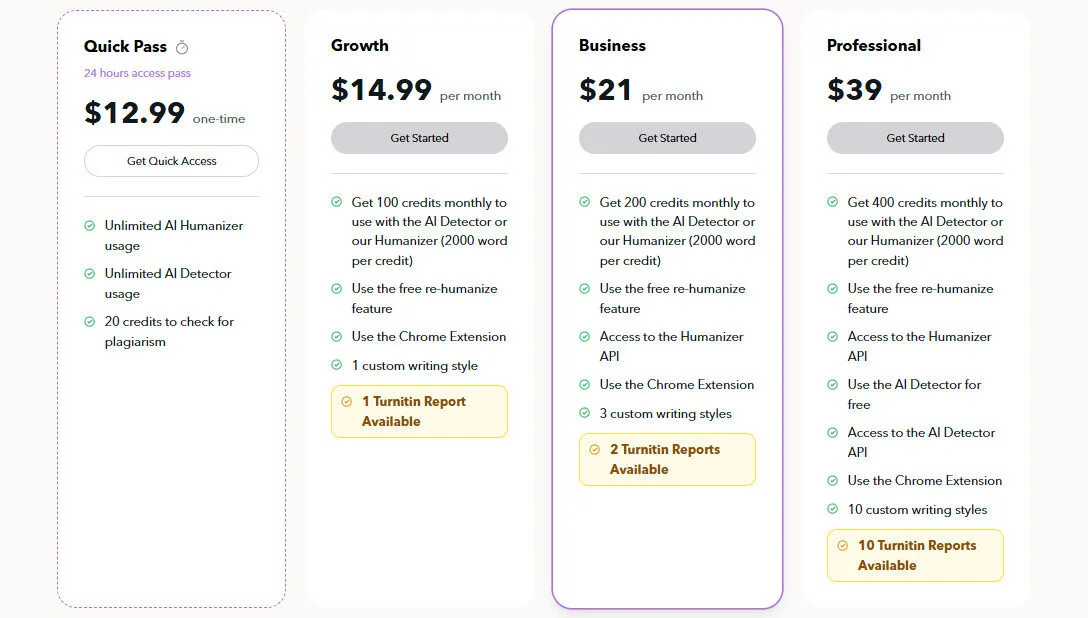Click the checkmark beside Unlimited AI Humanizer usage
The width and height of the screenshot is (1088, 618).
90,226
